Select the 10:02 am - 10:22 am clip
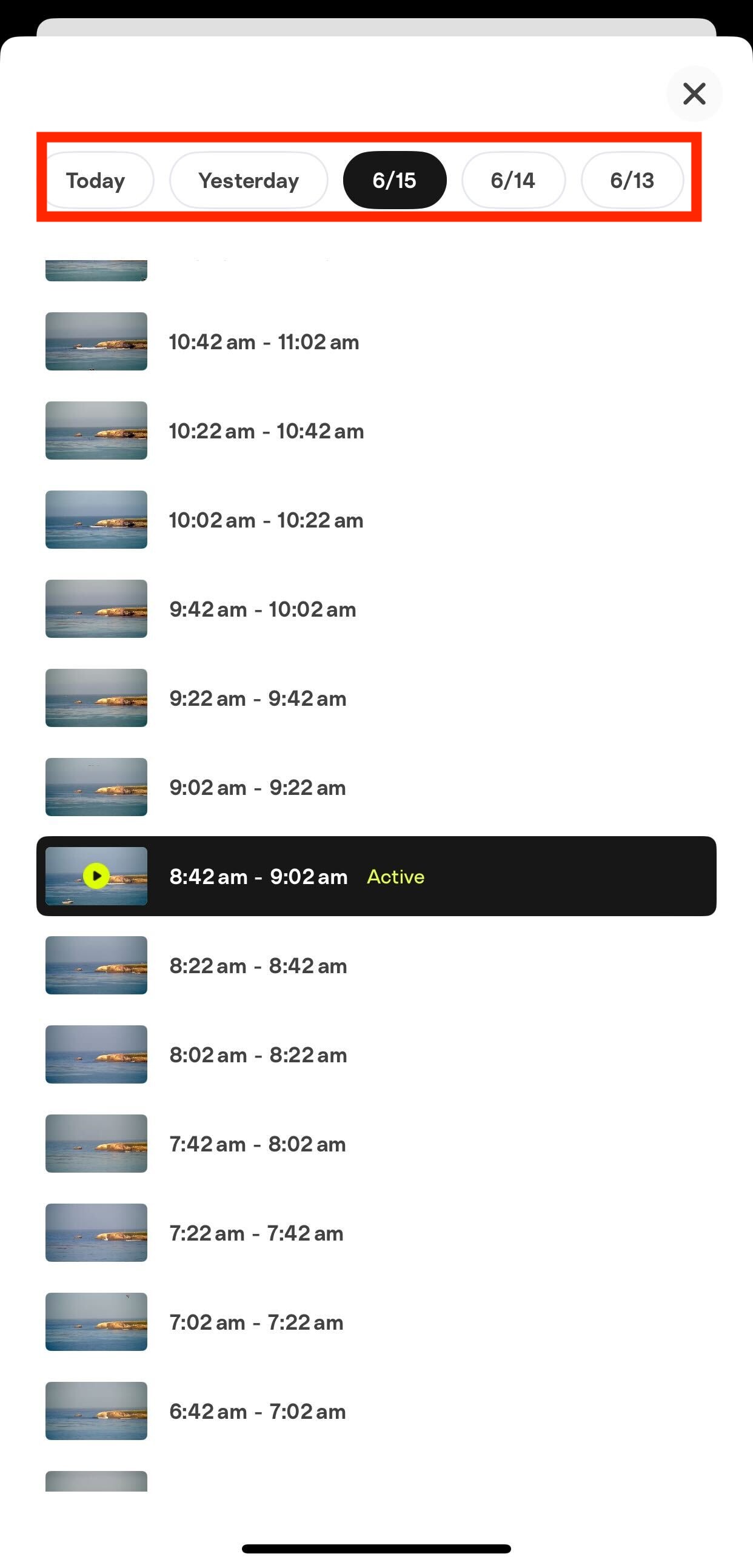 click(x=376, y=520)
